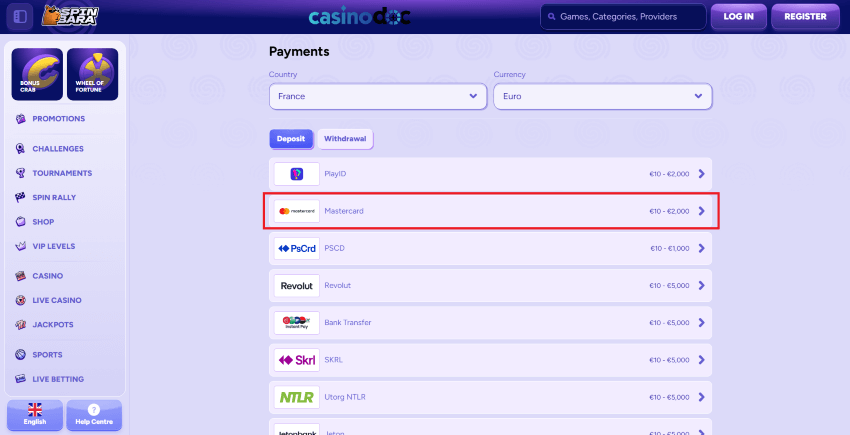Image resolution: width=850 pixels, height=435 pixels.
Task: Open Shop in the sidebar
Action: (43, 222)
